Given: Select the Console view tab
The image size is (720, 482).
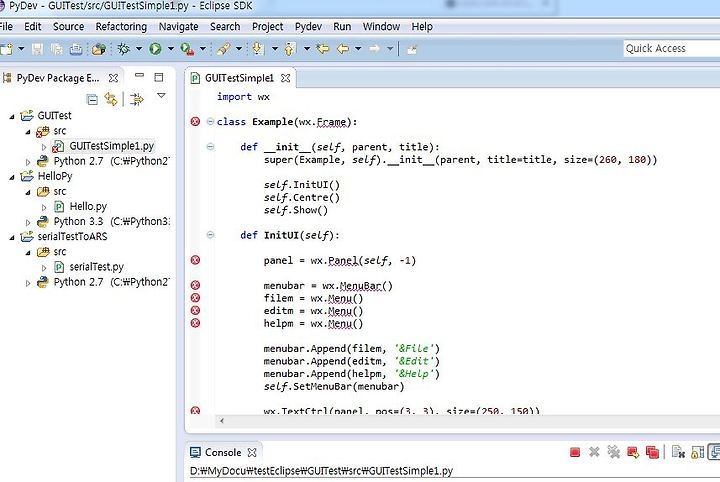Looking at the screenshot, I should (223, 453).
